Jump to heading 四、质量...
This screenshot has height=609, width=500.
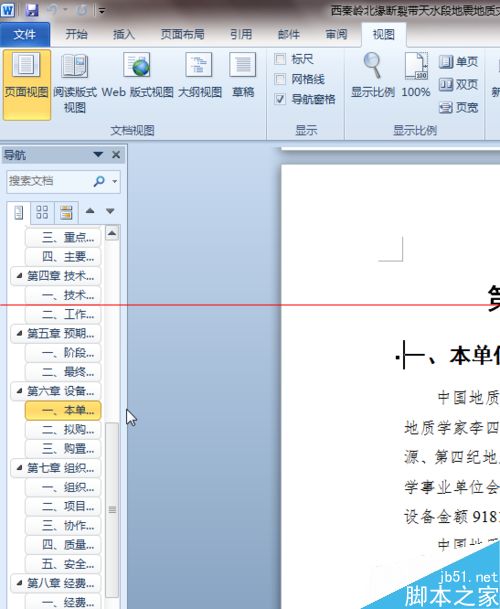coord(63,545)
